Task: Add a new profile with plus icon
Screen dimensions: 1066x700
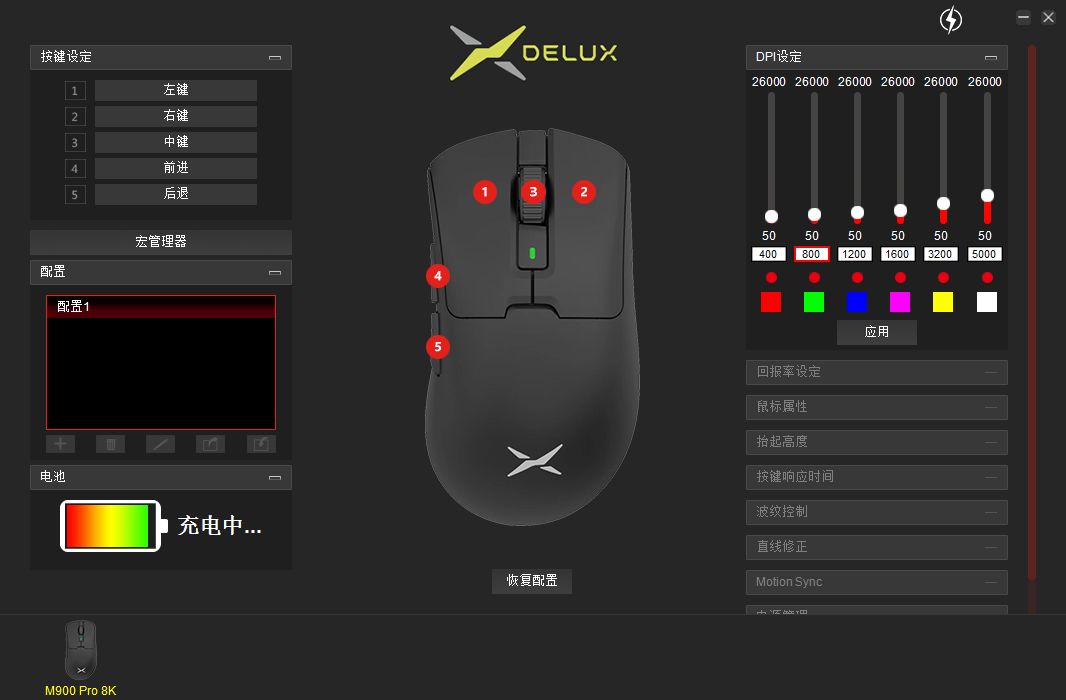Action: click(61, 444)
